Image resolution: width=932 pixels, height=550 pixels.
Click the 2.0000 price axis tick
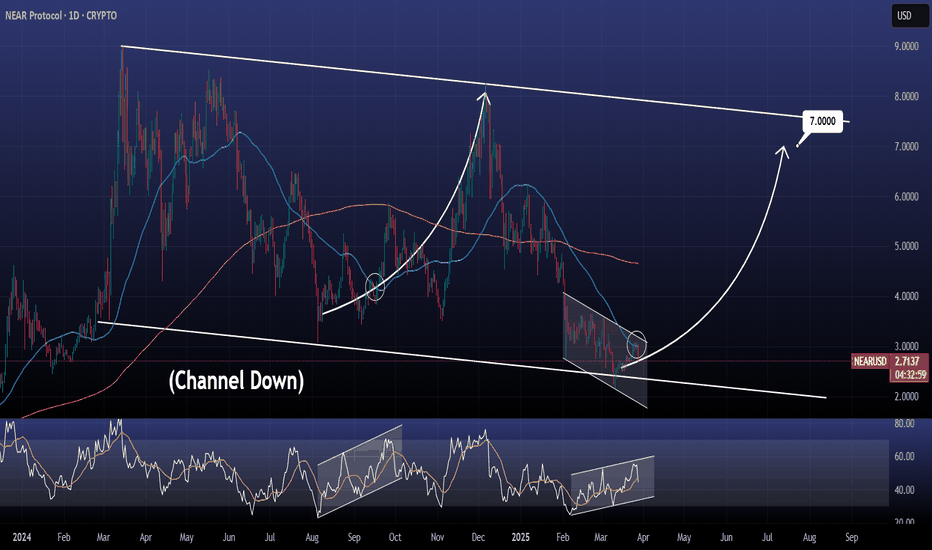tap(906, 397)
